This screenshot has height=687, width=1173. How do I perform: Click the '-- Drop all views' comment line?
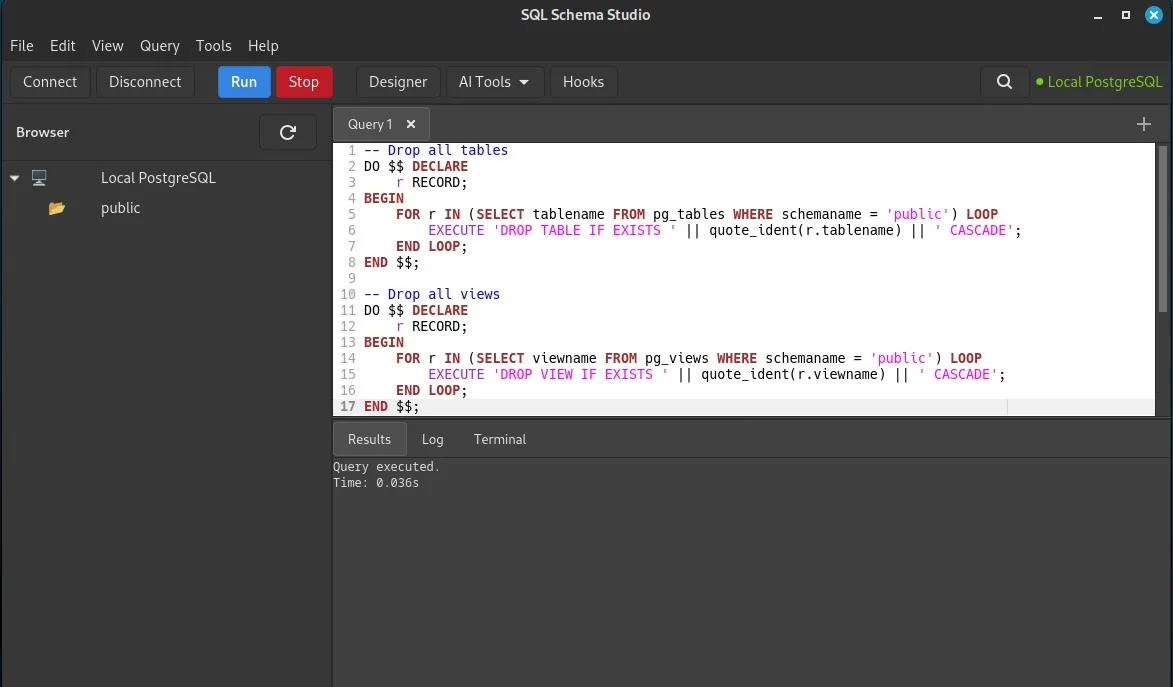click(432, 294)
